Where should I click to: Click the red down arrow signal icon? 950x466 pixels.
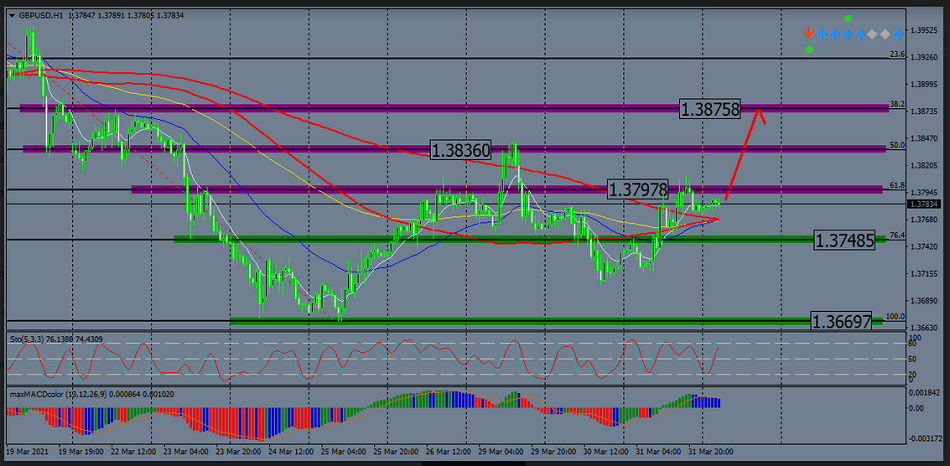point(809,34)
